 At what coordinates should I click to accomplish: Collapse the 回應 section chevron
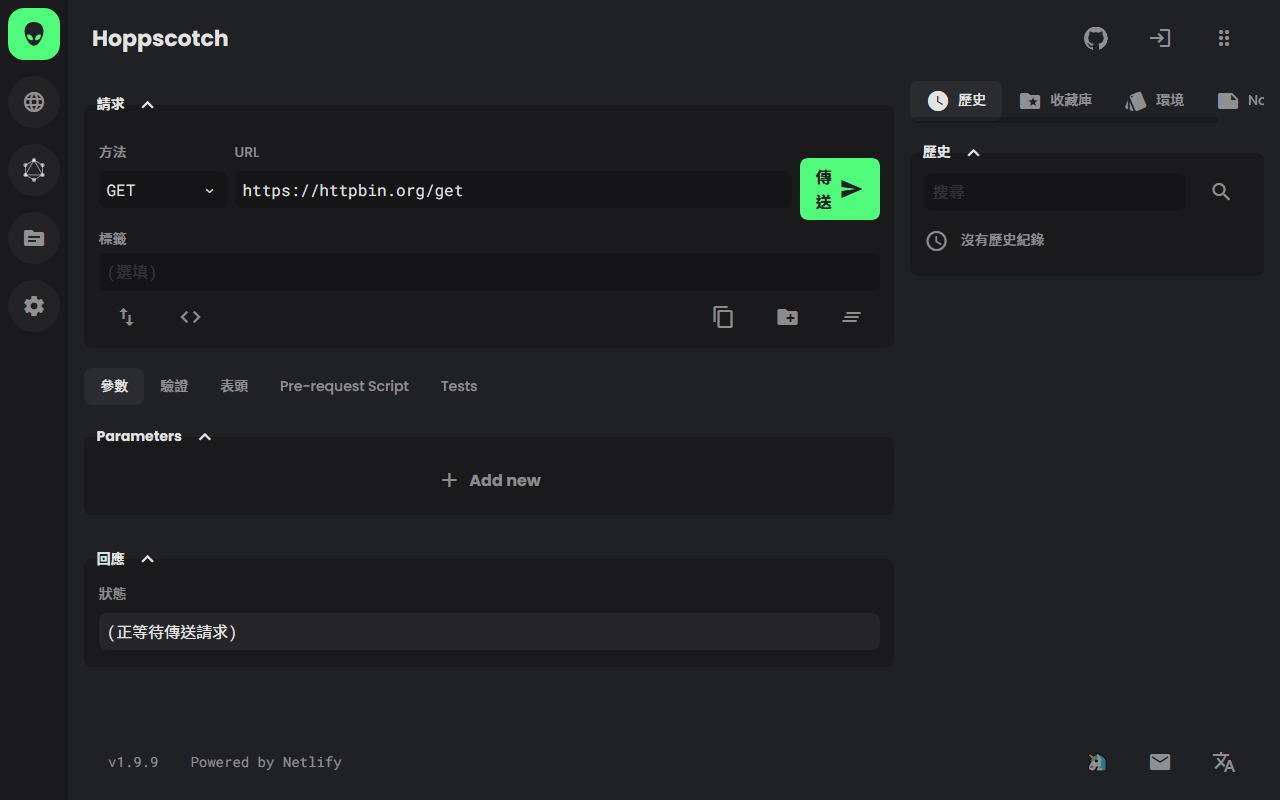point(147,558)
